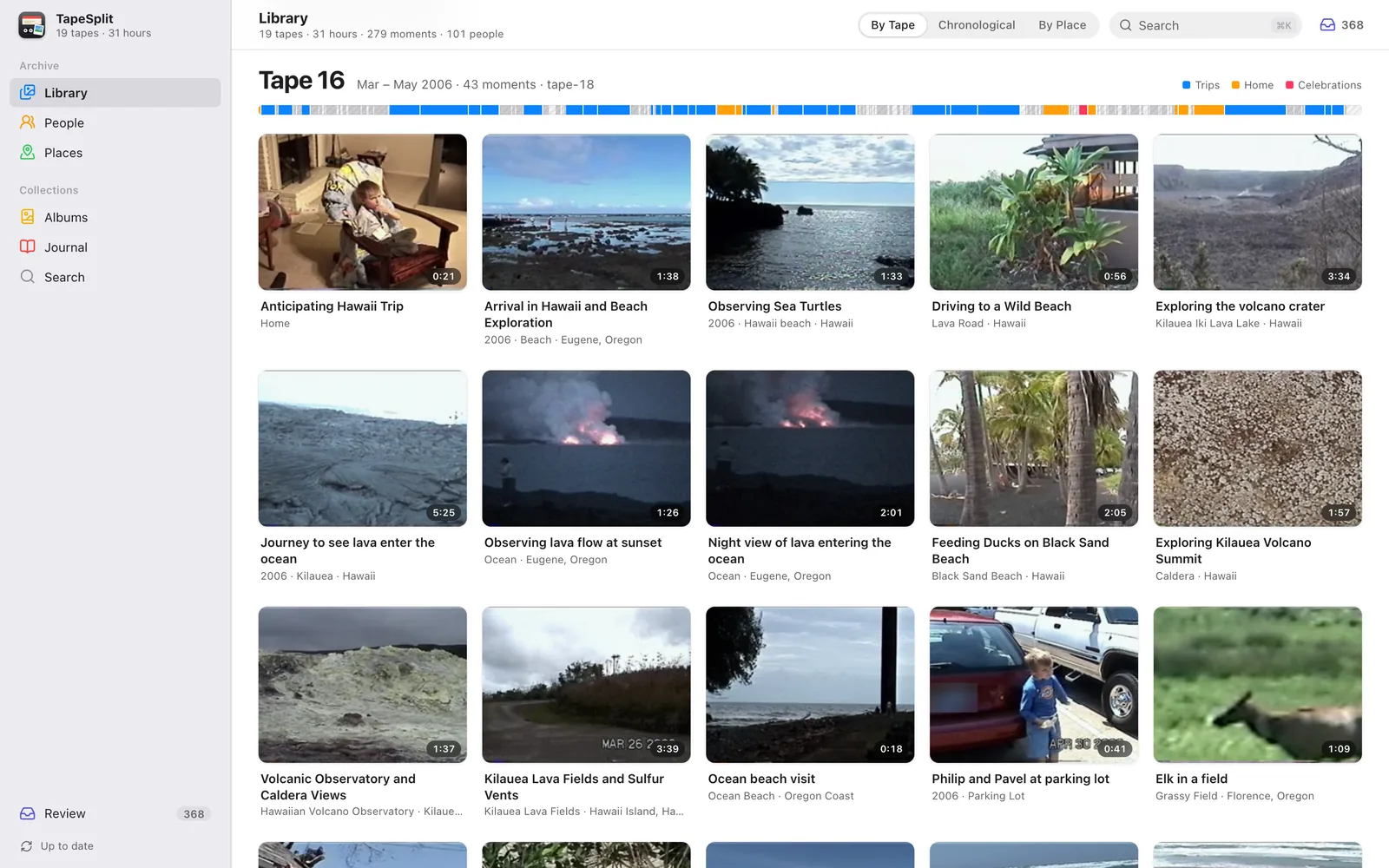Open the Journal book icon

tap(28, 247)
